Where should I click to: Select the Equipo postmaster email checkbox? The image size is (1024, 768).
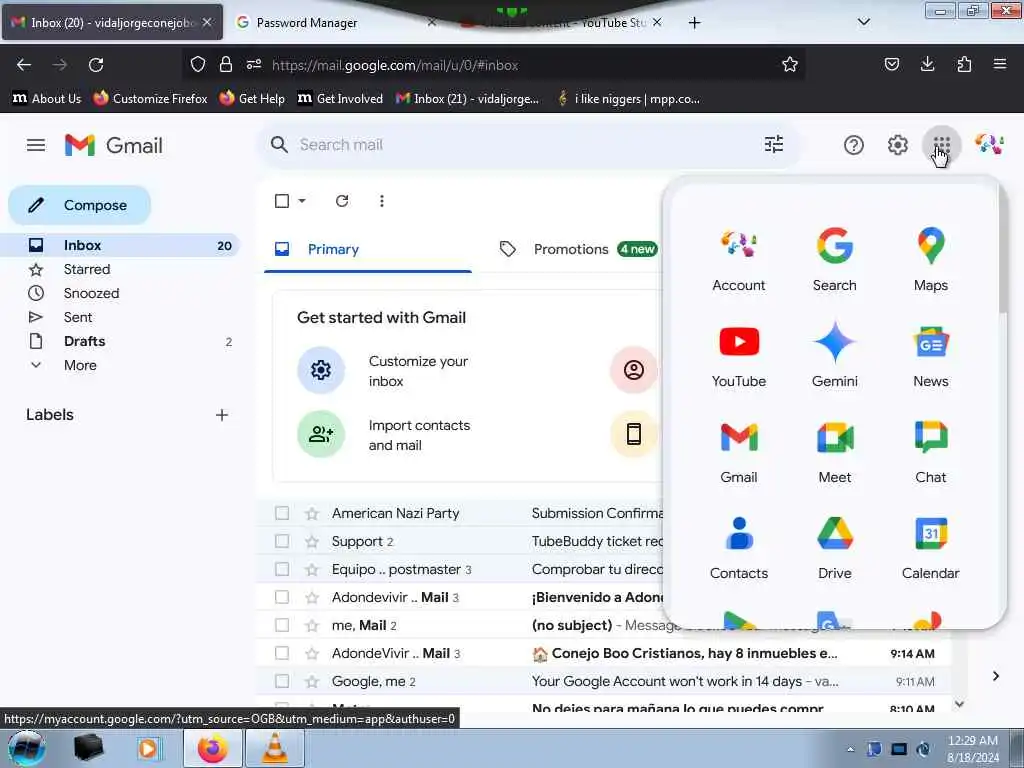click(x=281, y=569)
